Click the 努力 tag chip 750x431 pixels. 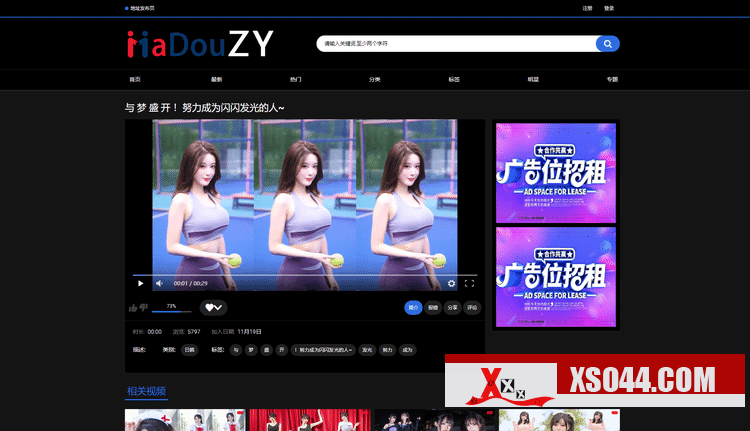(x=387, y=350)
